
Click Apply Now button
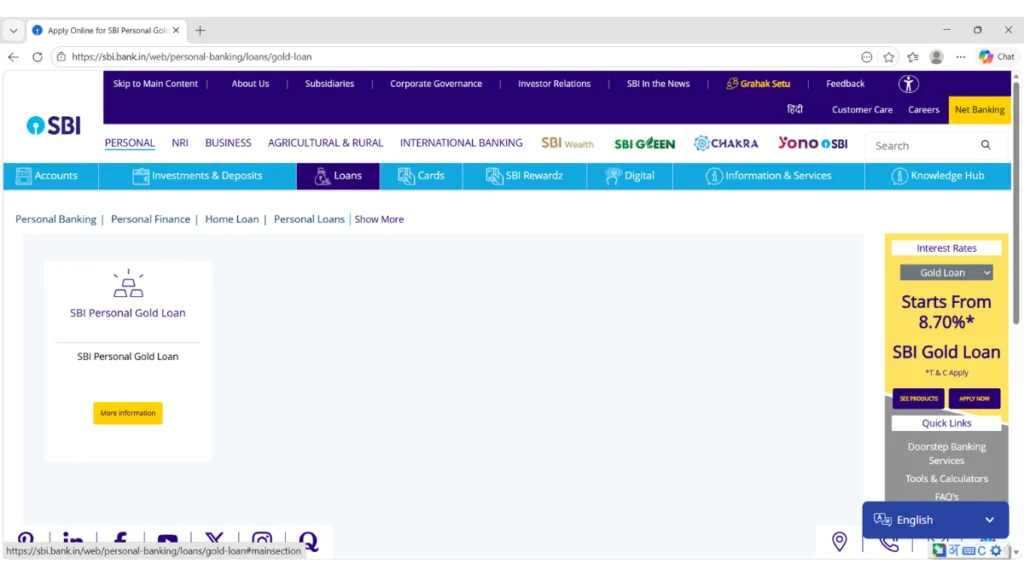(x=974, y=398)
